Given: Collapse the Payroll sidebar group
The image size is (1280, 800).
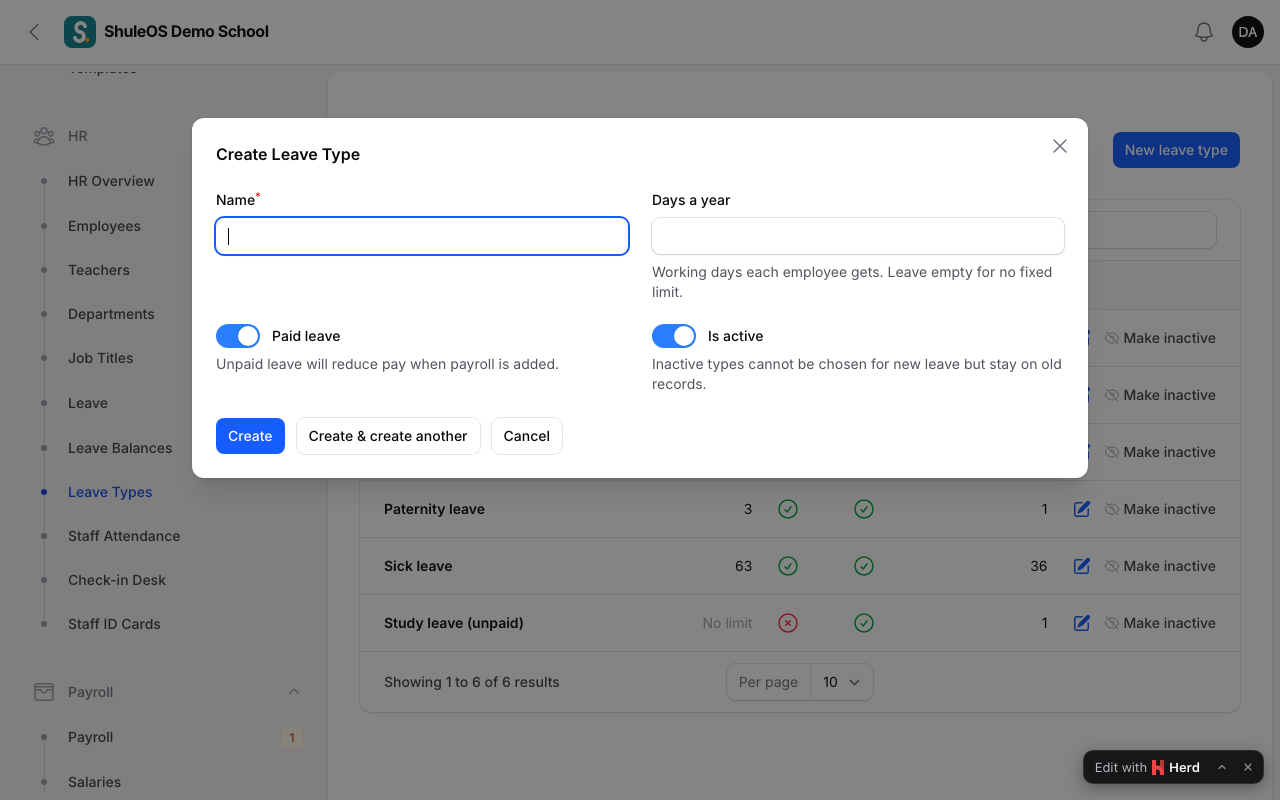Looking at the screenshot, I should point(294,692).
